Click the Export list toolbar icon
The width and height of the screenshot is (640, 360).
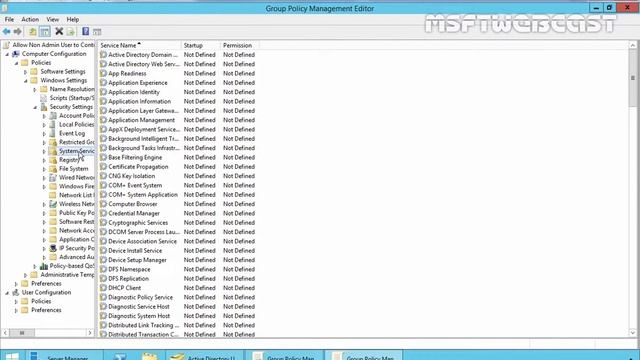pyautogui.click(x=71, y=31)
